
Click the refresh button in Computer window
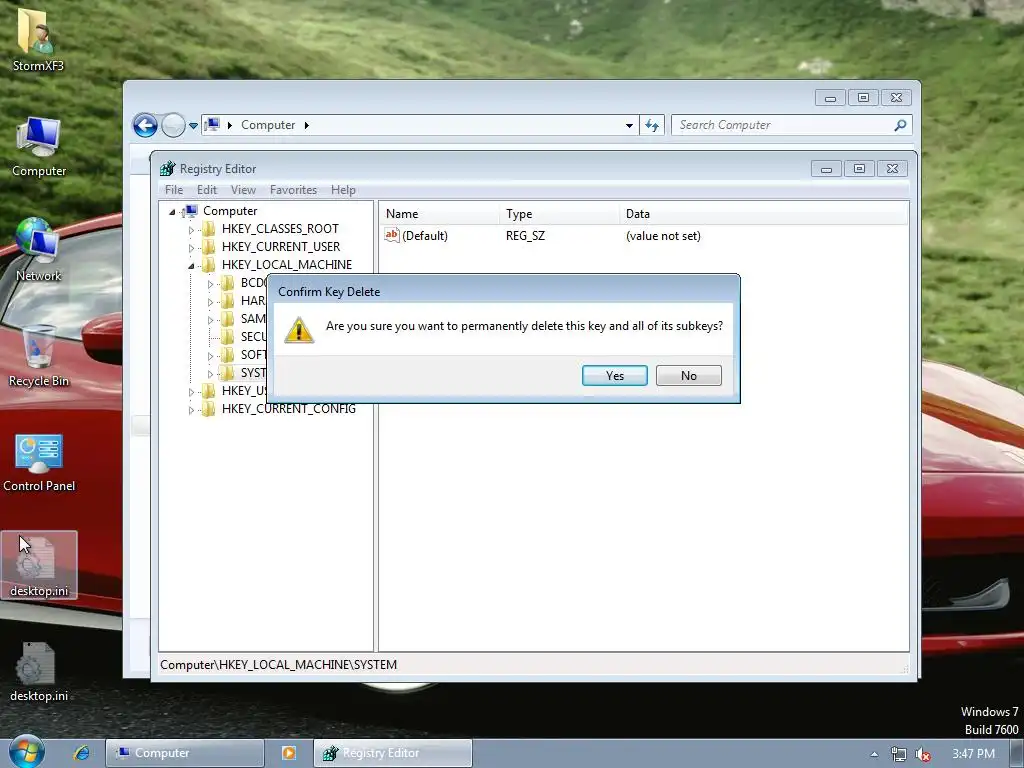652,125
